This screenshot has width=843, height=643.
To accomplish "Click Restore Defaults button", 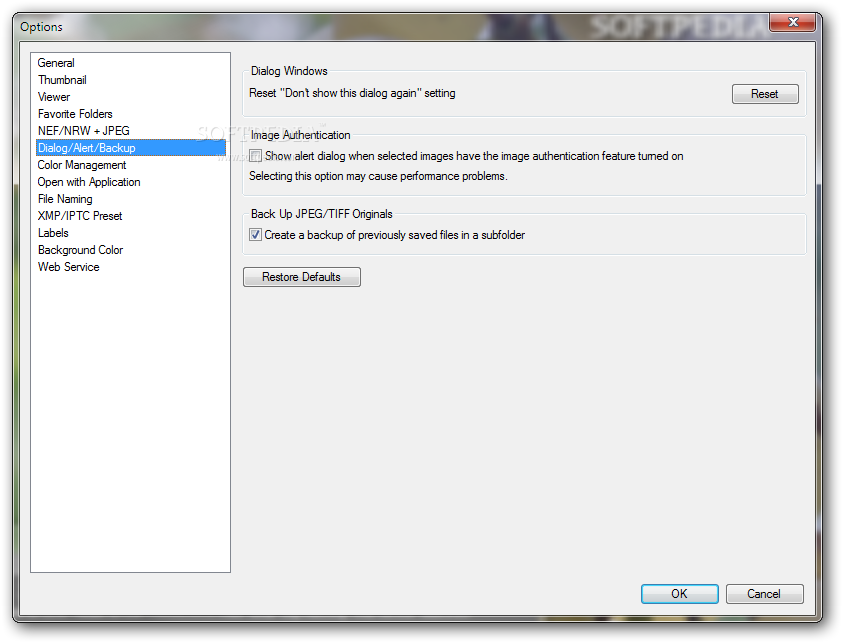I will (x=302, y=277).
